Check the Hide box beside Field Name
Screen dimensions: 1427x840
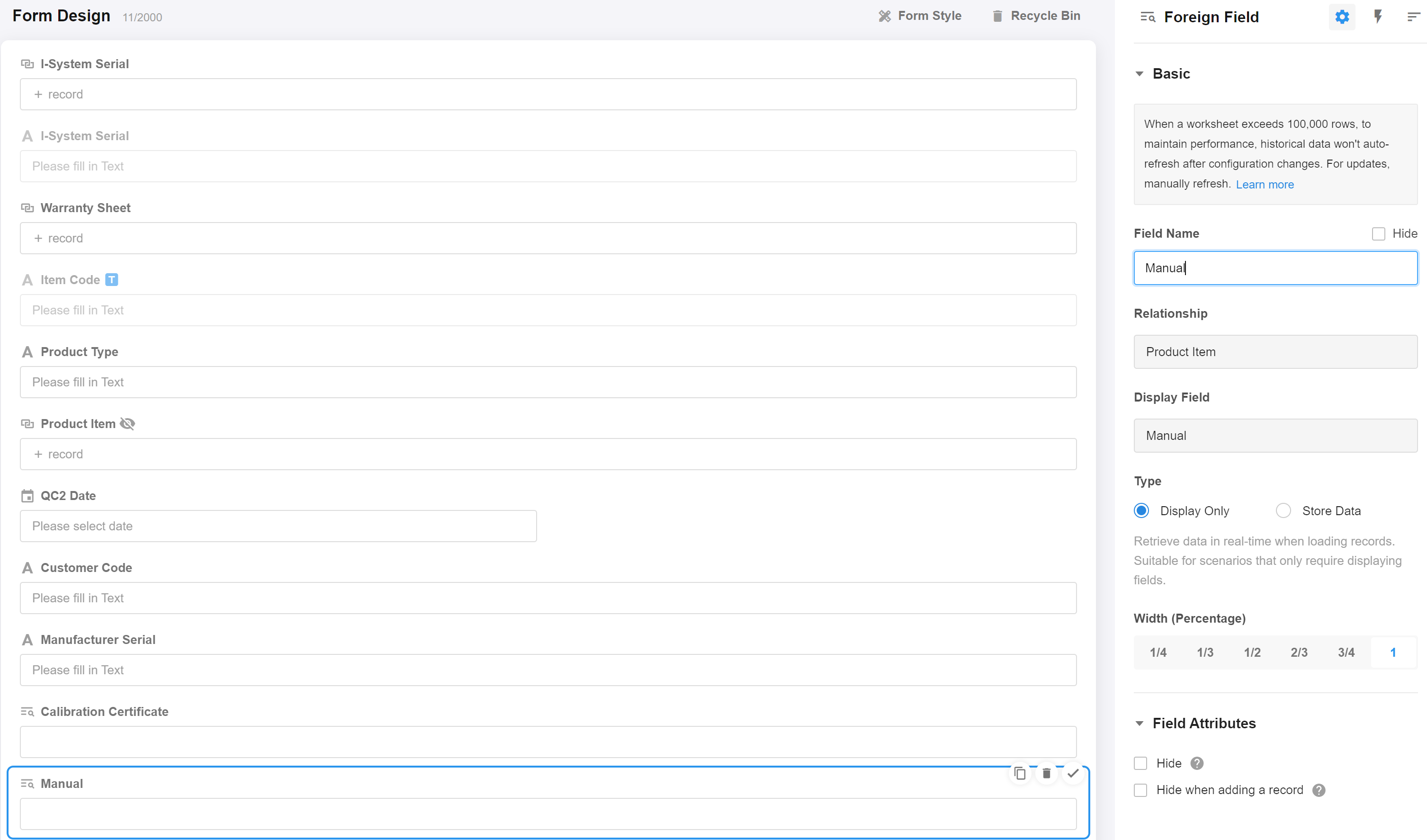click(x=1378, y=234)
